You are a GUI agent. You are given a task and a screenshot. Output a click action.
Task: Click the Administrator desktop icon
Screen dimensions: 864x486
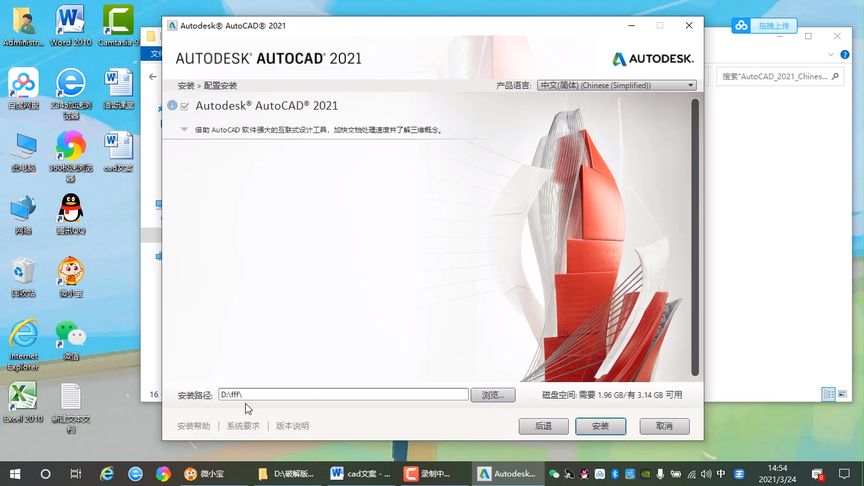point(23,25)
